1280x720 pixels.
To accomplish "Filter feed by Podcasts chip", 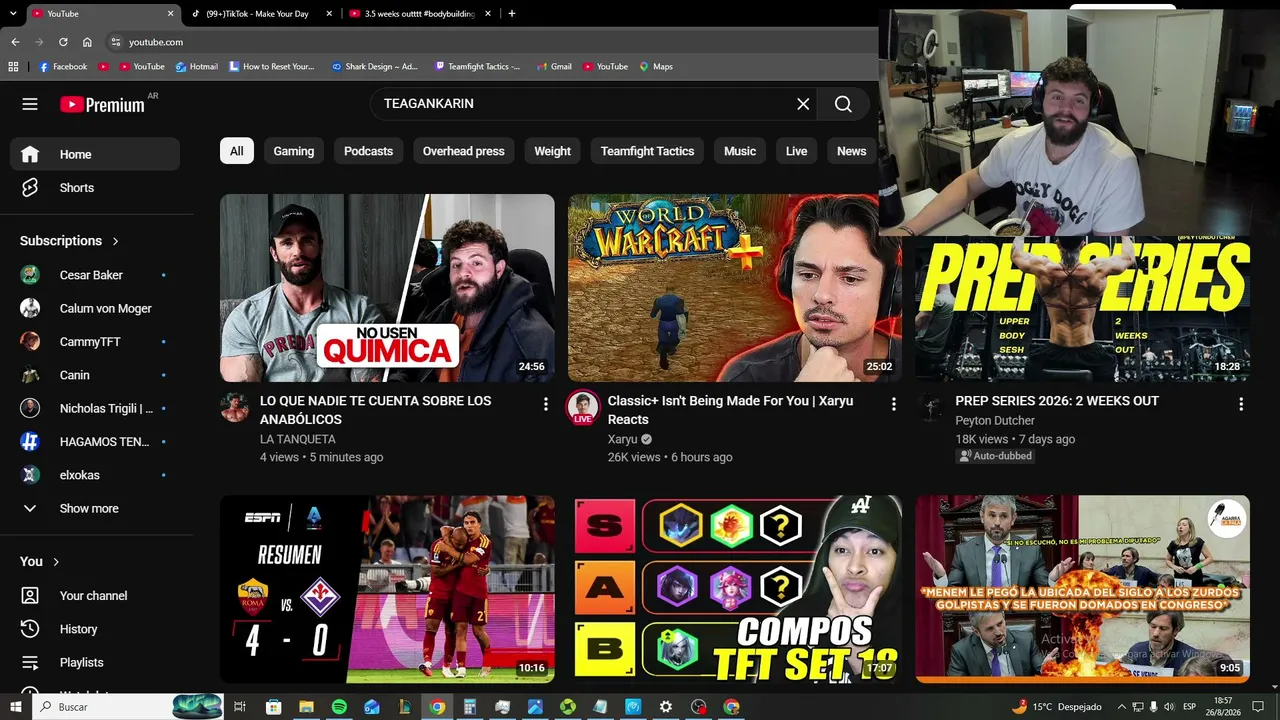I will pyautogui.click(x=368, y=151).
